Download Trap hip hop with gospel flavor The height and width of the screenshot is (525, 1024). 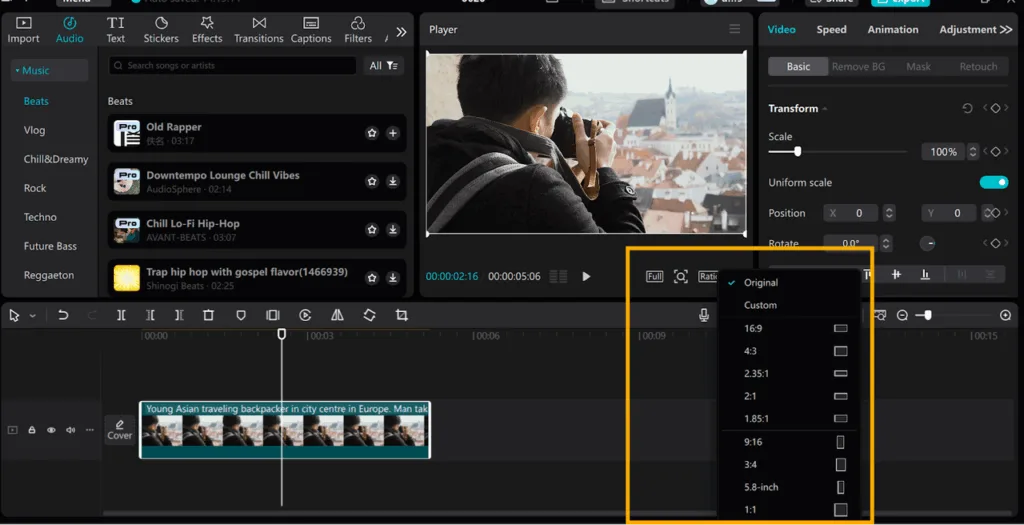392,278
